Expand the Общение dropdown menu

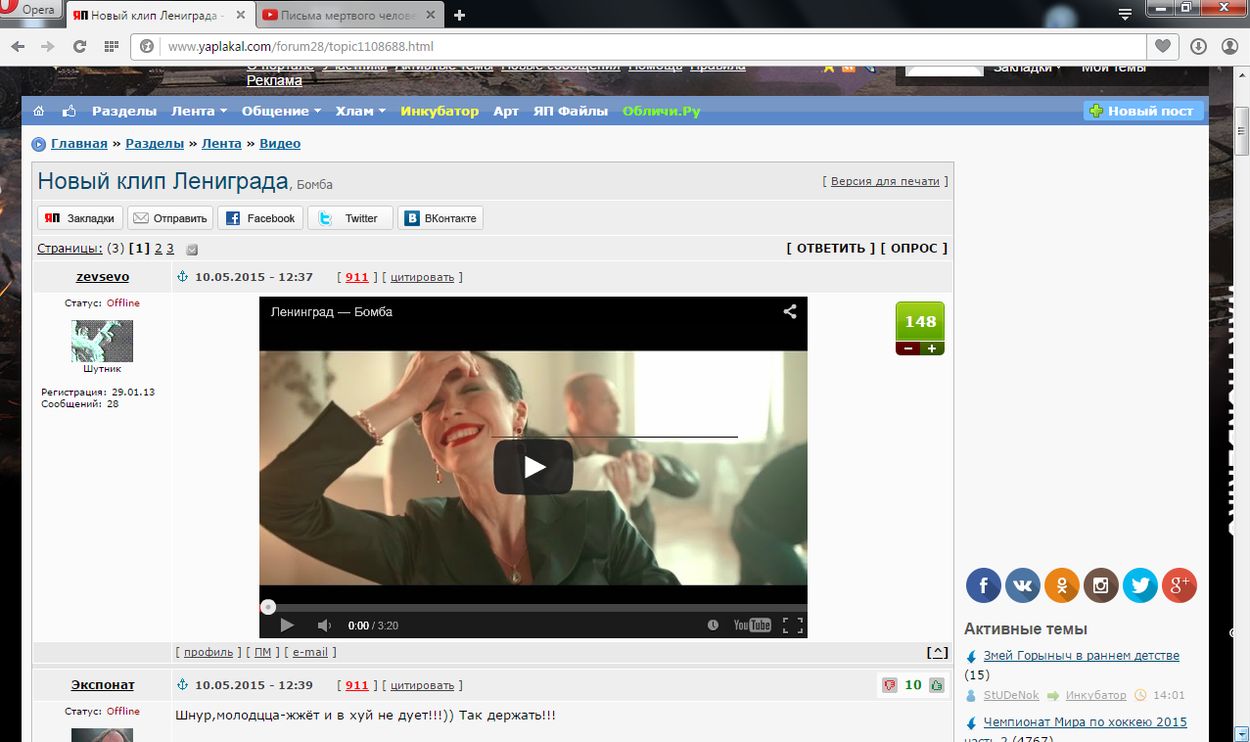click(x=281, y=111)
